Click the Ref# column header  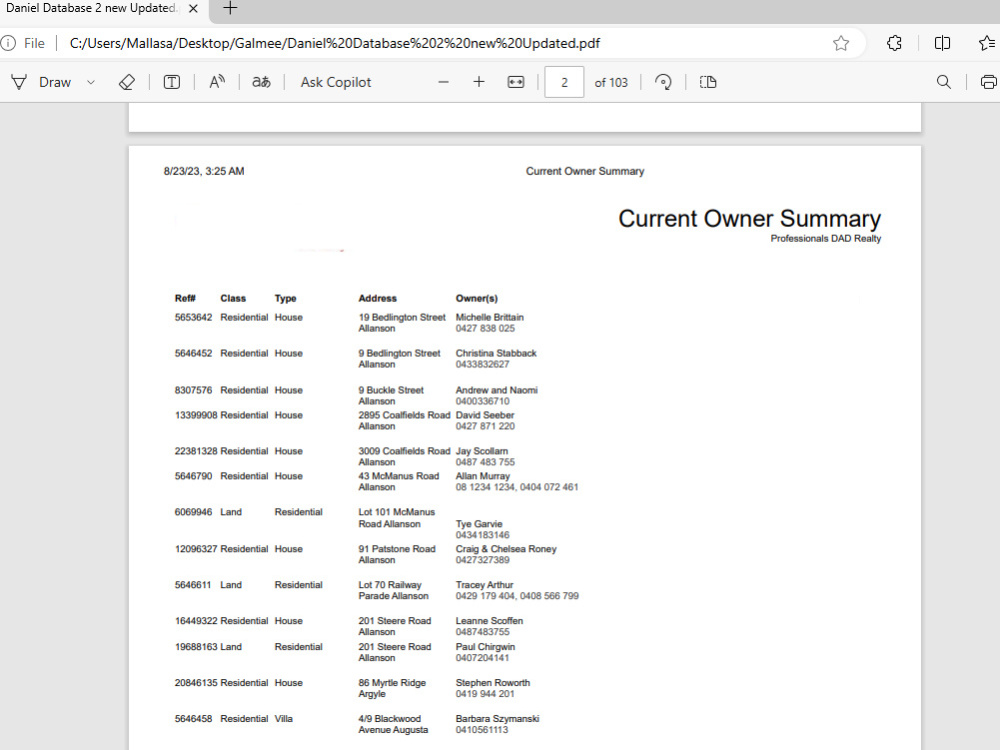[185, 298]
